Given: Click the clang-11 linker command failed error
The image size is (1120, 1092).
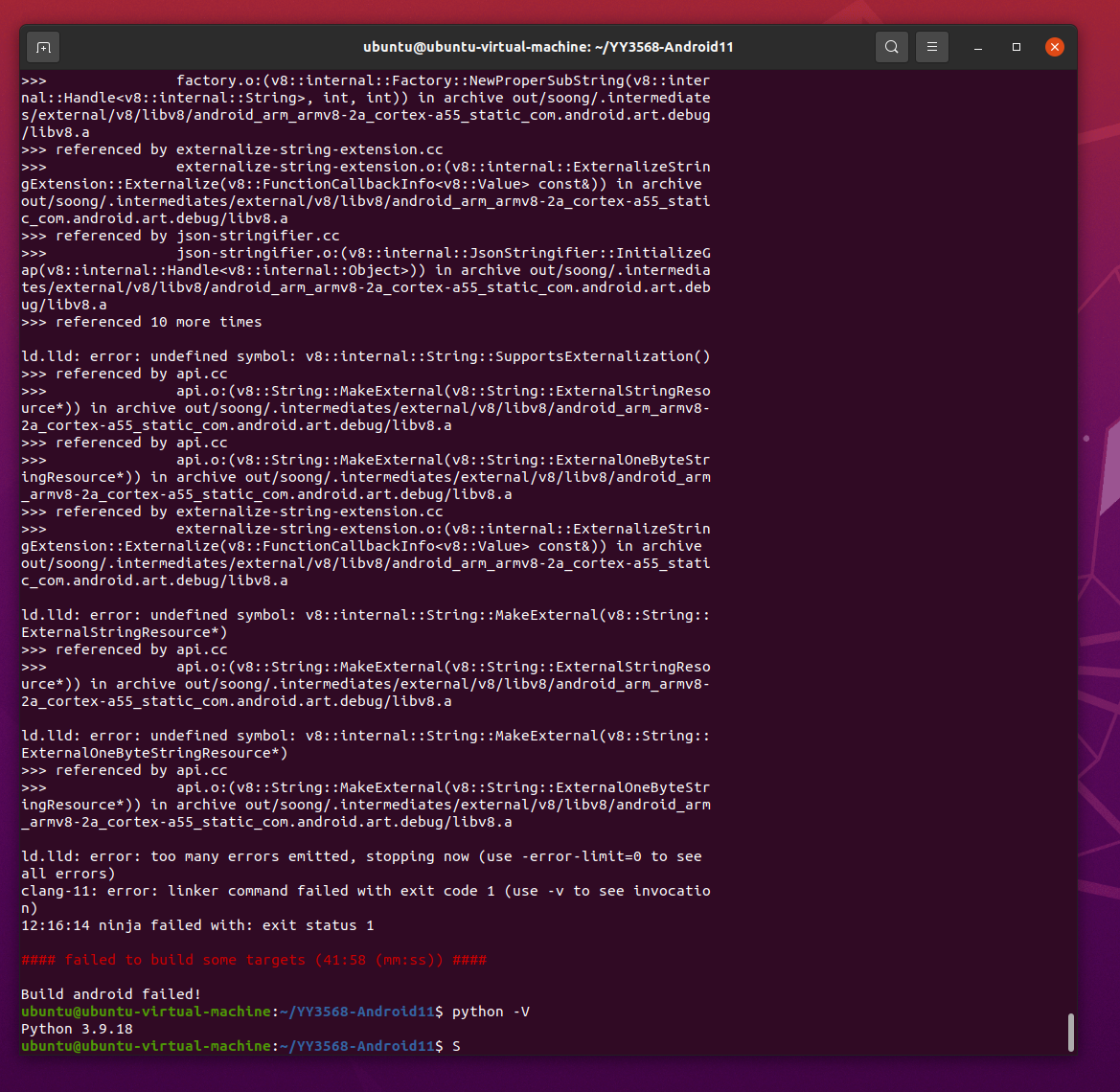Looking at the screenshot, I should (364, 891).
